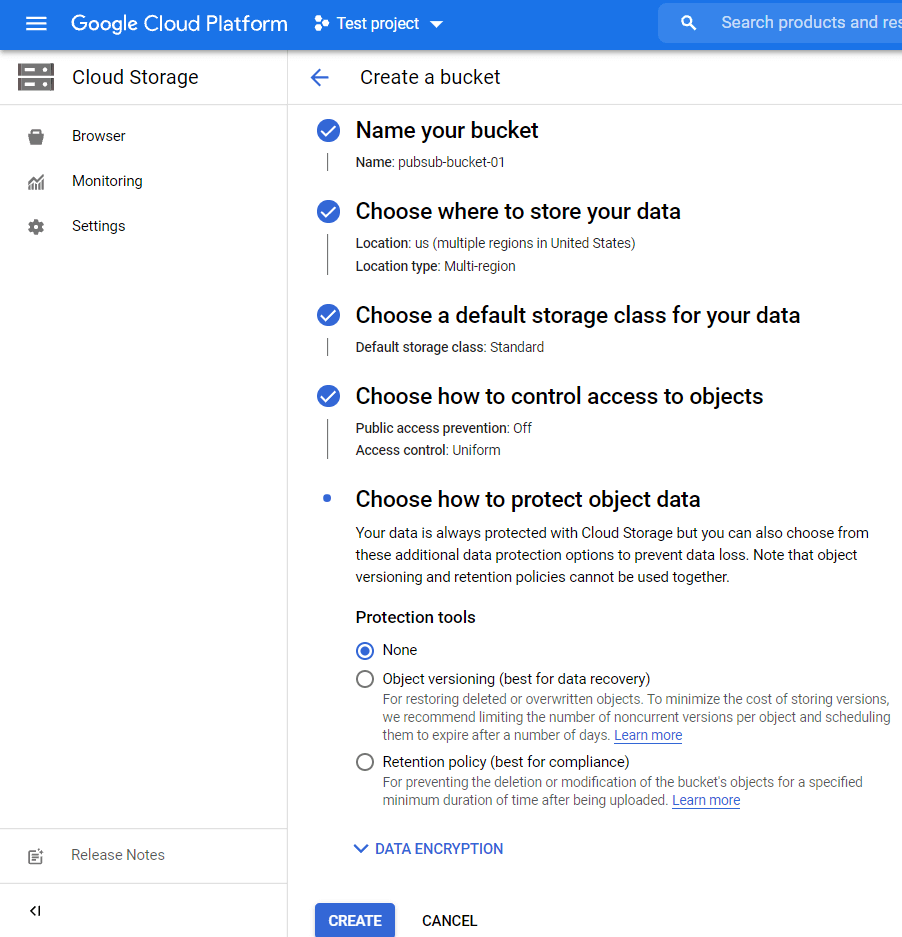902x937 pixels.
Task: Collapse the sidebar with the bottom-left arrow
Action: click(35, 910)
